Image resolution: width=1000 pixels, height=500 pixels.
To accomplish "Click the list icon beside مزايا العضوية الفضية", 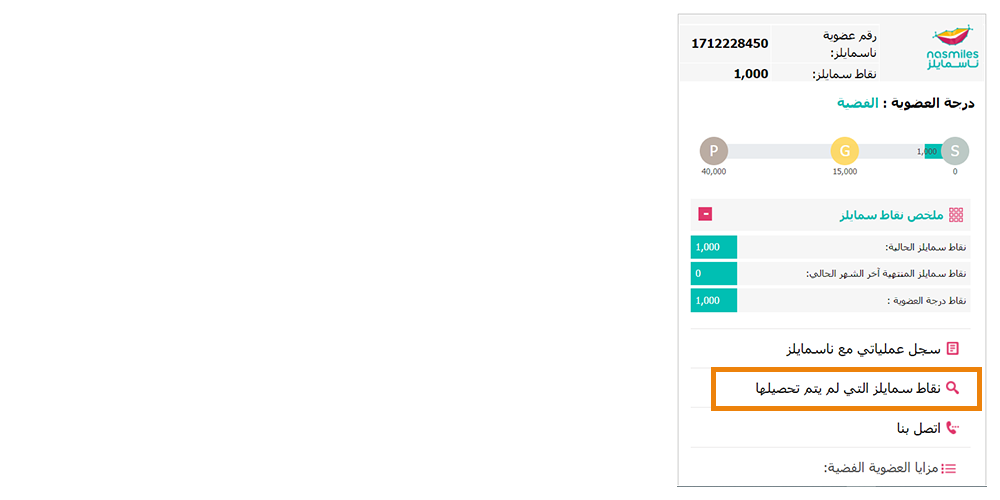I will (950, 469).
